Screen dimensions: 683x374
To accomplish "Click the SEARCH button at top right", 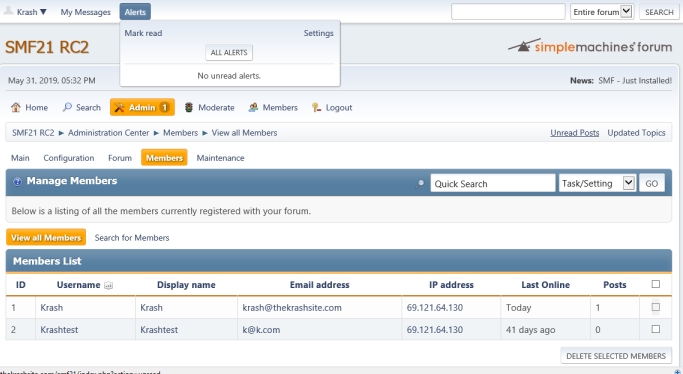I will pyautogui.click(x=659, y=12).
